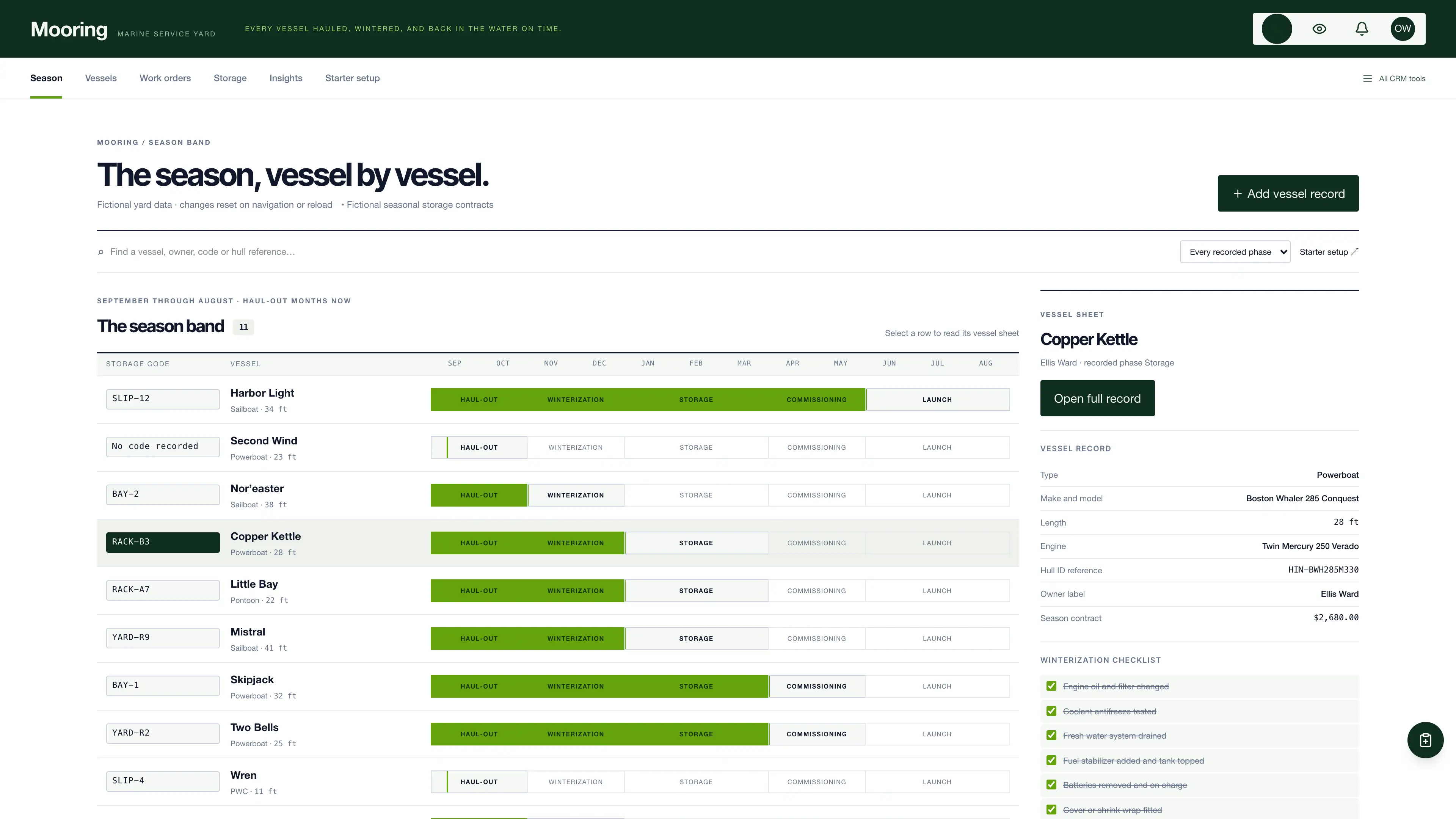Uncheck Fuel stabilizer added and tank topped
Viewport: 1456px width, 819px height.
(x=1051, y=760)
